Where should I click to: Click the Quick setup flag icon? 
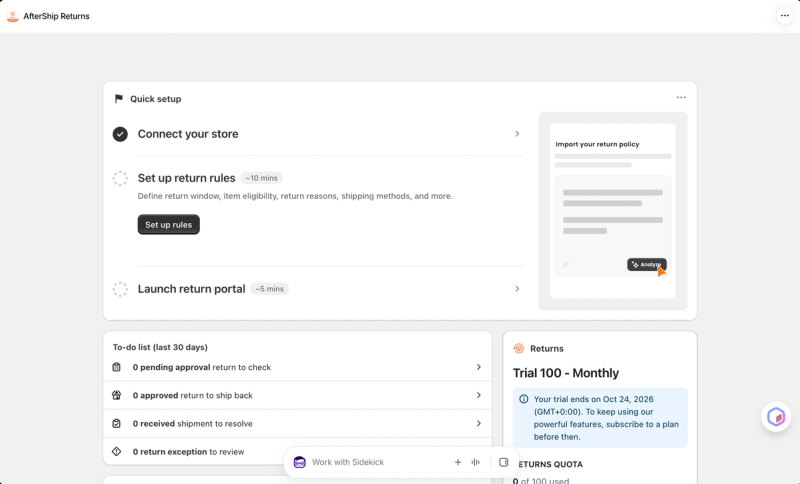click(x=119, y=98)
